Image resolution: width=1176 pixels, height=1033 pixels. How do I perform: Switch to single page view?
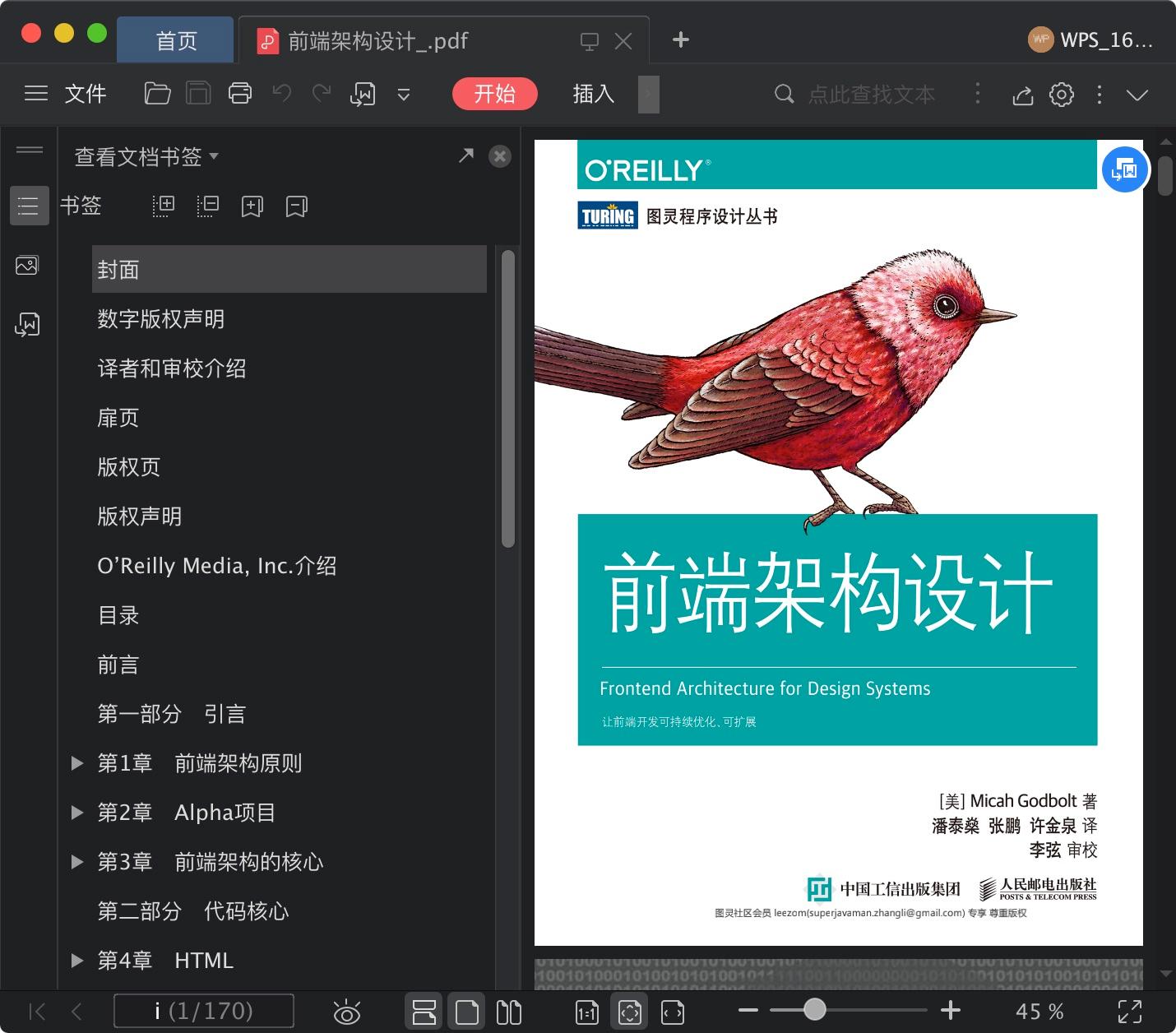[467, 1012]
